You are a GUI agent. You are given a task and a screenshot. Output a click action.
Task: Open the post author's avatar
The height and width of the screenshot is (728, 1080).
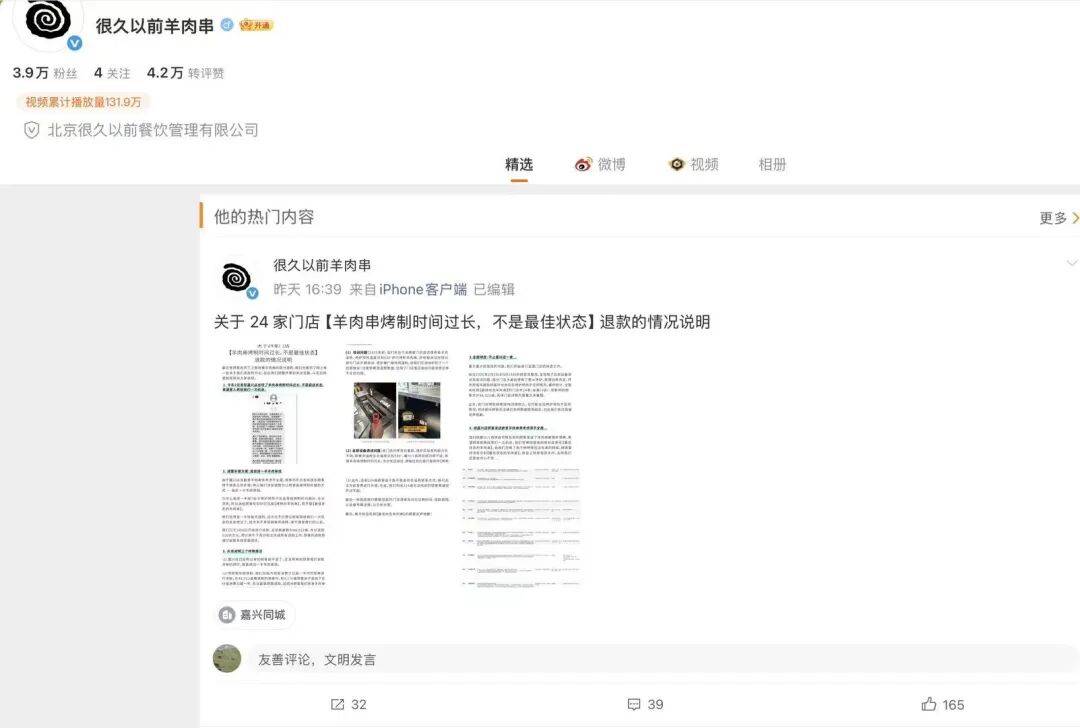[x=237, y=278]
